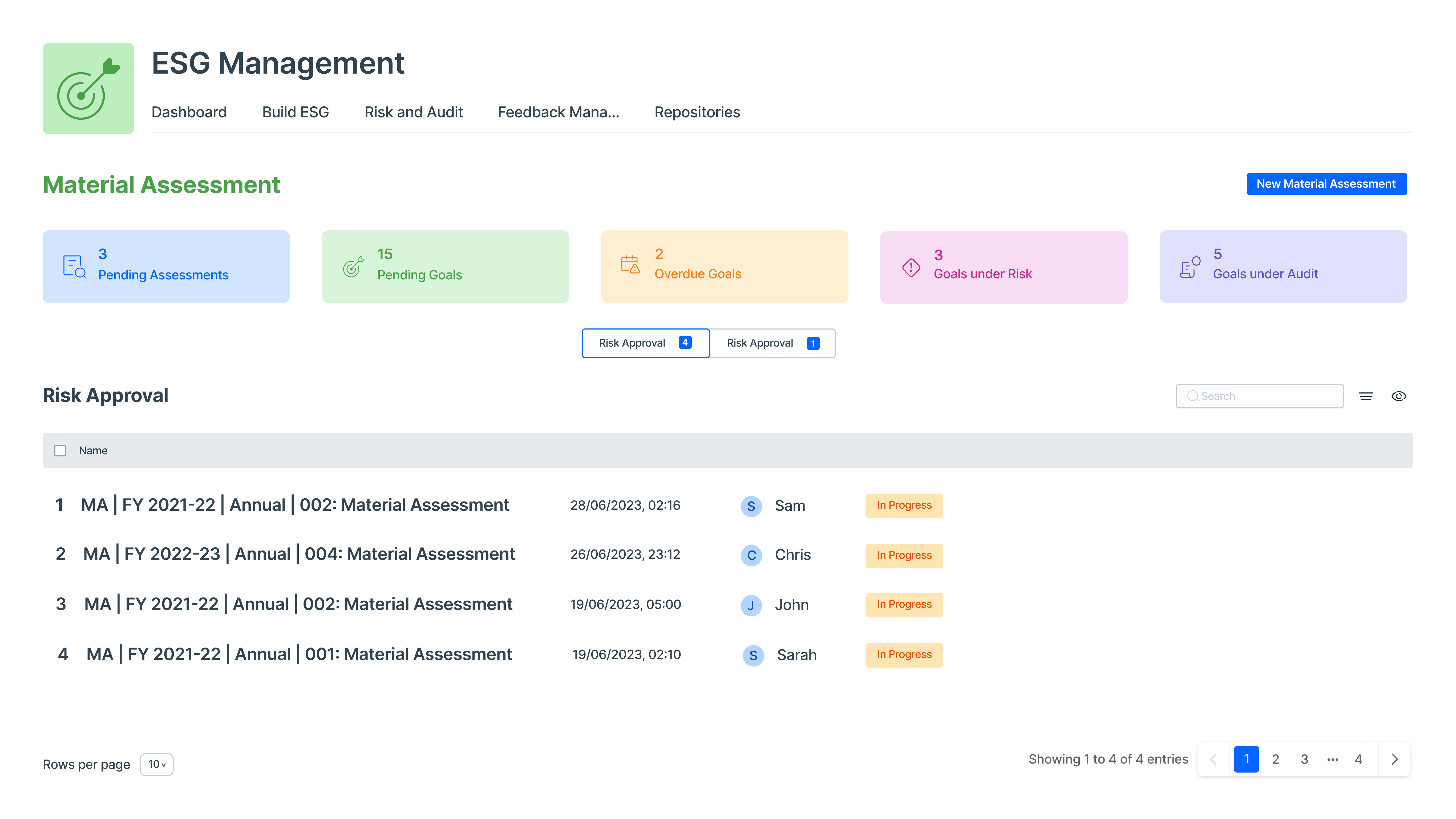Click the date 26/06/2023, 23:12
1456x819 pixels.
coord(625,554)
